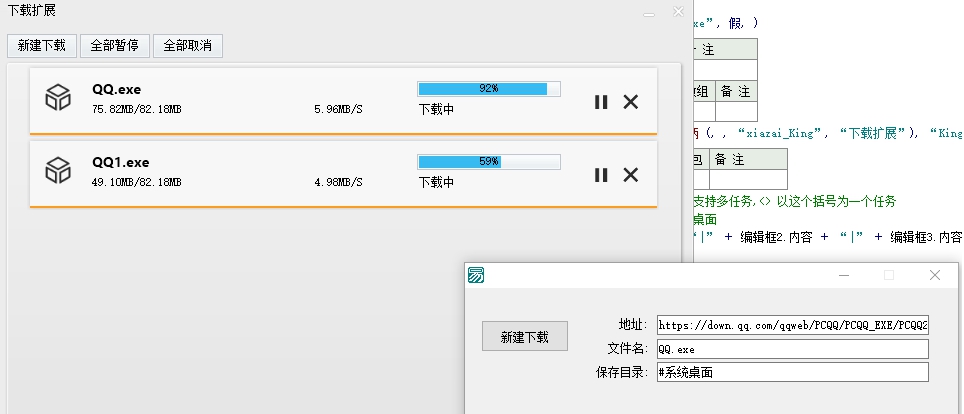964x414 pixels.
Task: Pause the QQ1.exe download
Action: 601,175
